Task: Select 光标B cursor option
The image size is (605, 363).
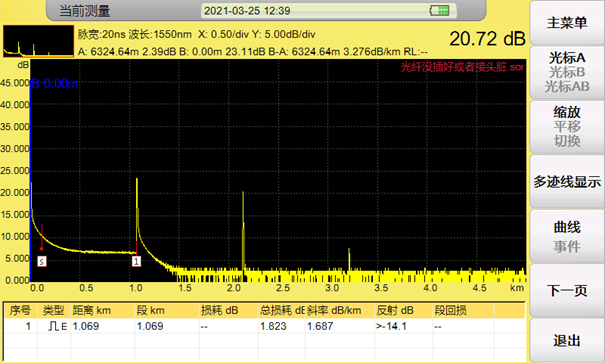Action: click(567, 72)
